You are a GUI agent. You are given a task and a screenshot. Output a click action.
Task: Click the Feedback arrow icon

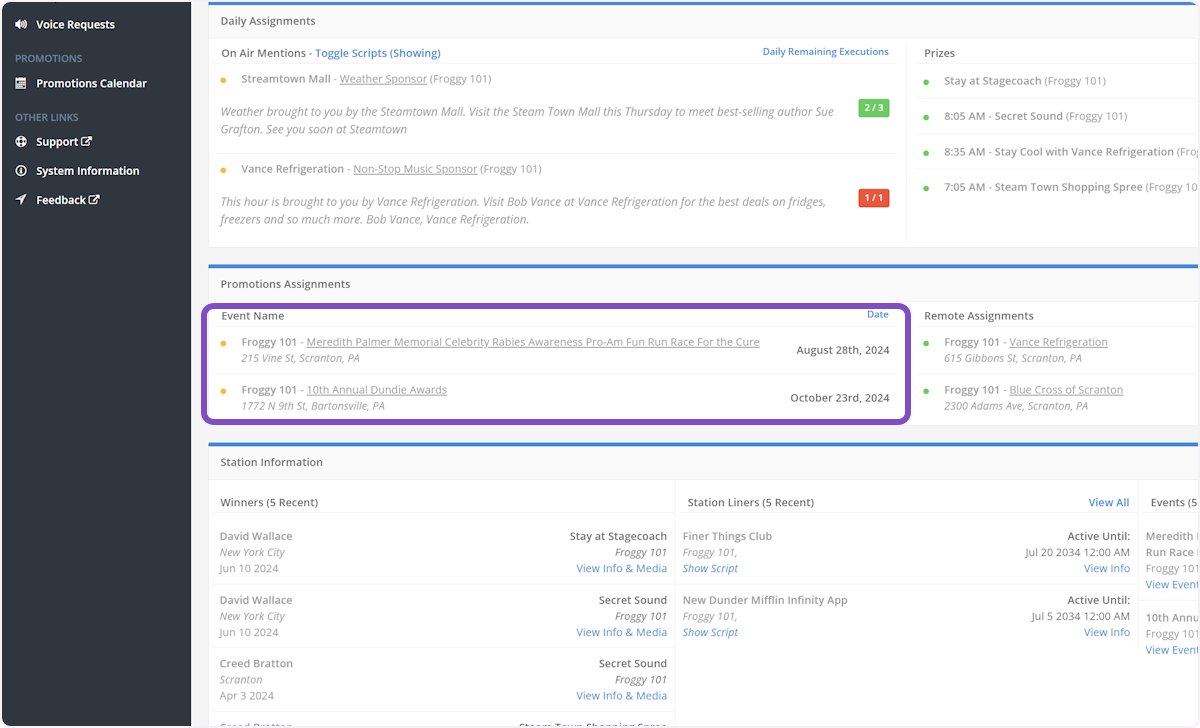pos(21,200)
